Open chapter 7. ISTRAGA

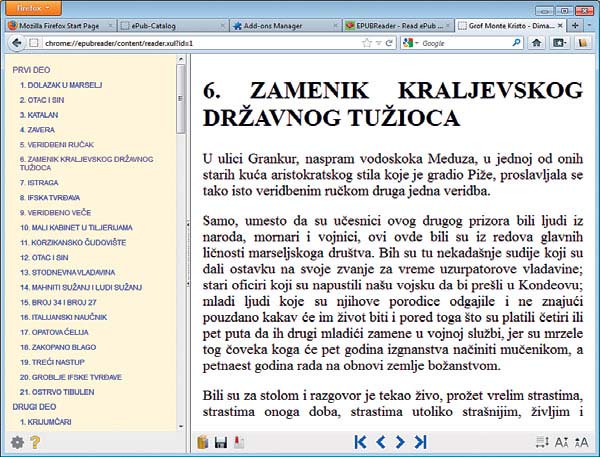[39, 183]
